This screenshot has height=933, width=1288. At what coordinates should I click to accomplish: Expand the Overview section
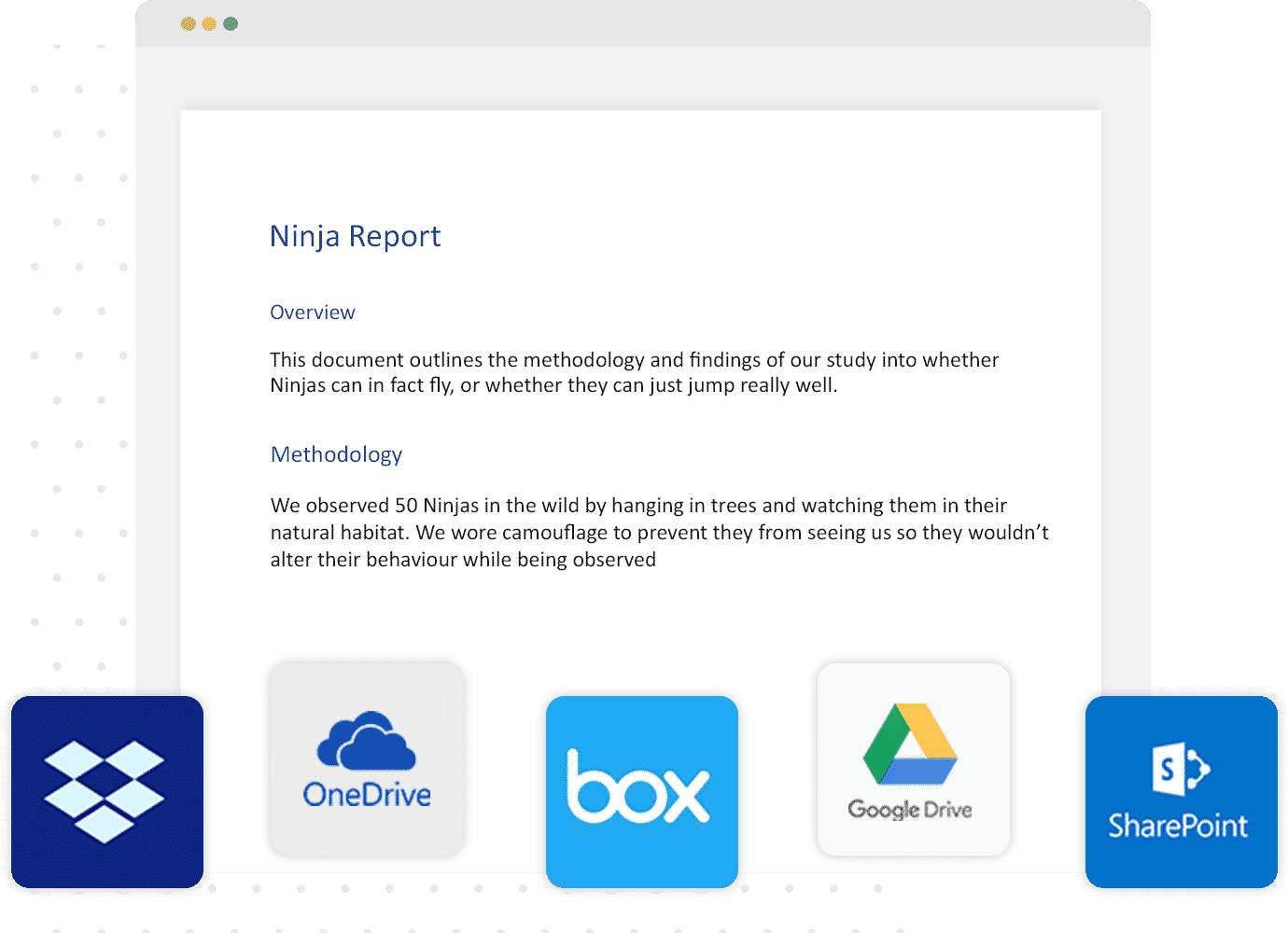(x=313, y=312)
